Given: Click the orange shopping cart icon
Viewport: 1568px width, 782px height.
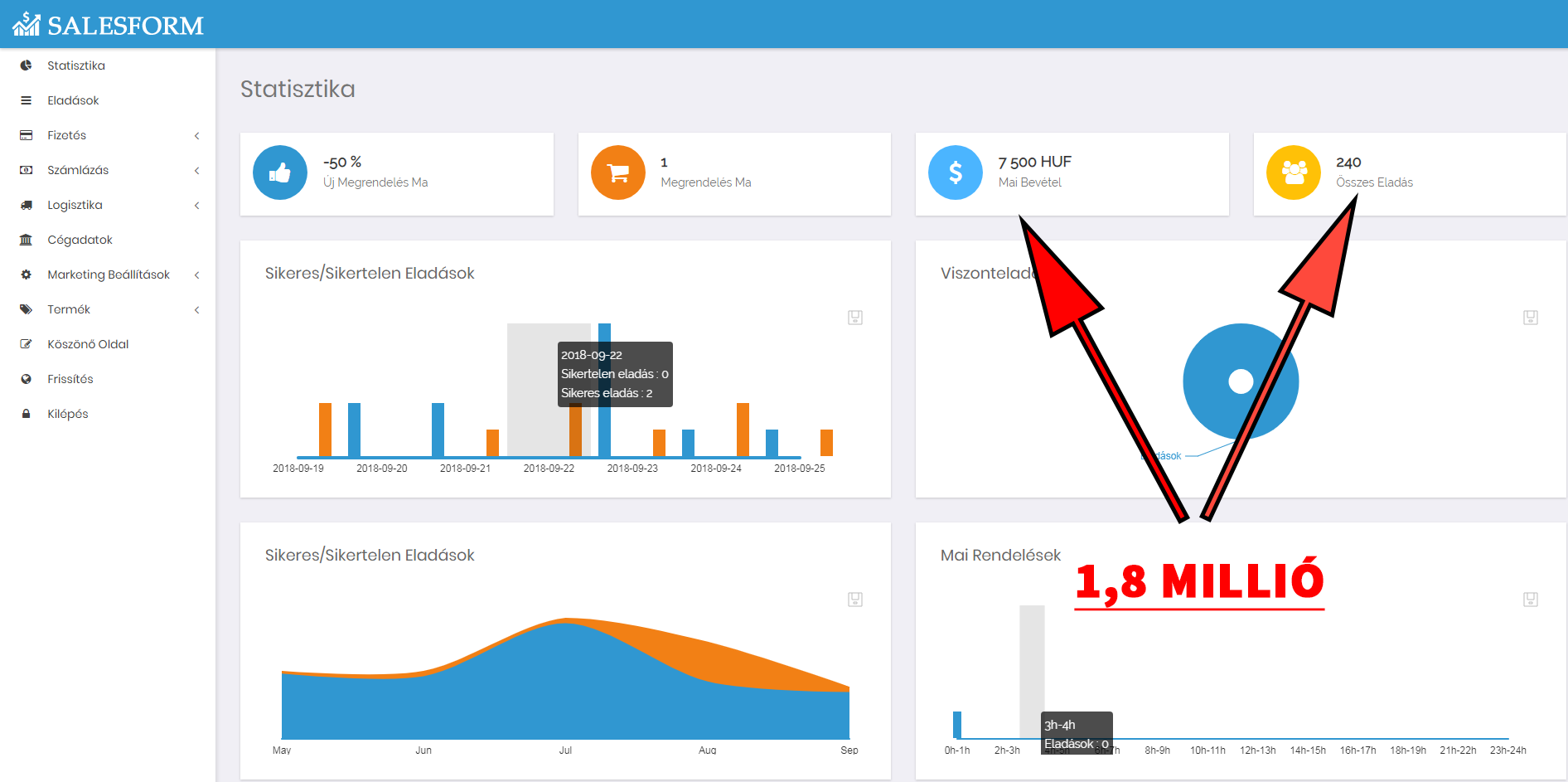Looking at the screenshot, I should click(x=617, y=172).
